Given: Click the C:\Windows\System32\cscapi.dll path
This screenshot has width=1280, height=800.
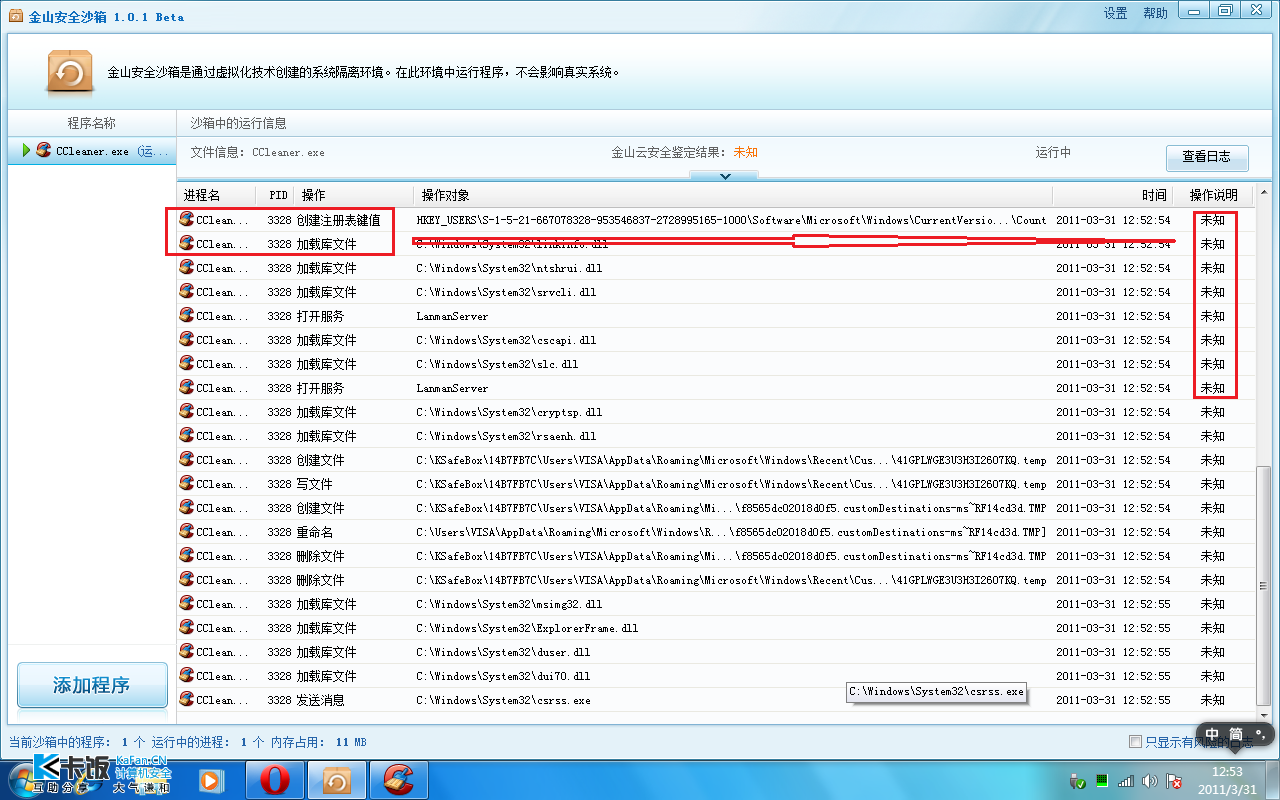Looking at the screenshot, I should (x=506, y=340).
